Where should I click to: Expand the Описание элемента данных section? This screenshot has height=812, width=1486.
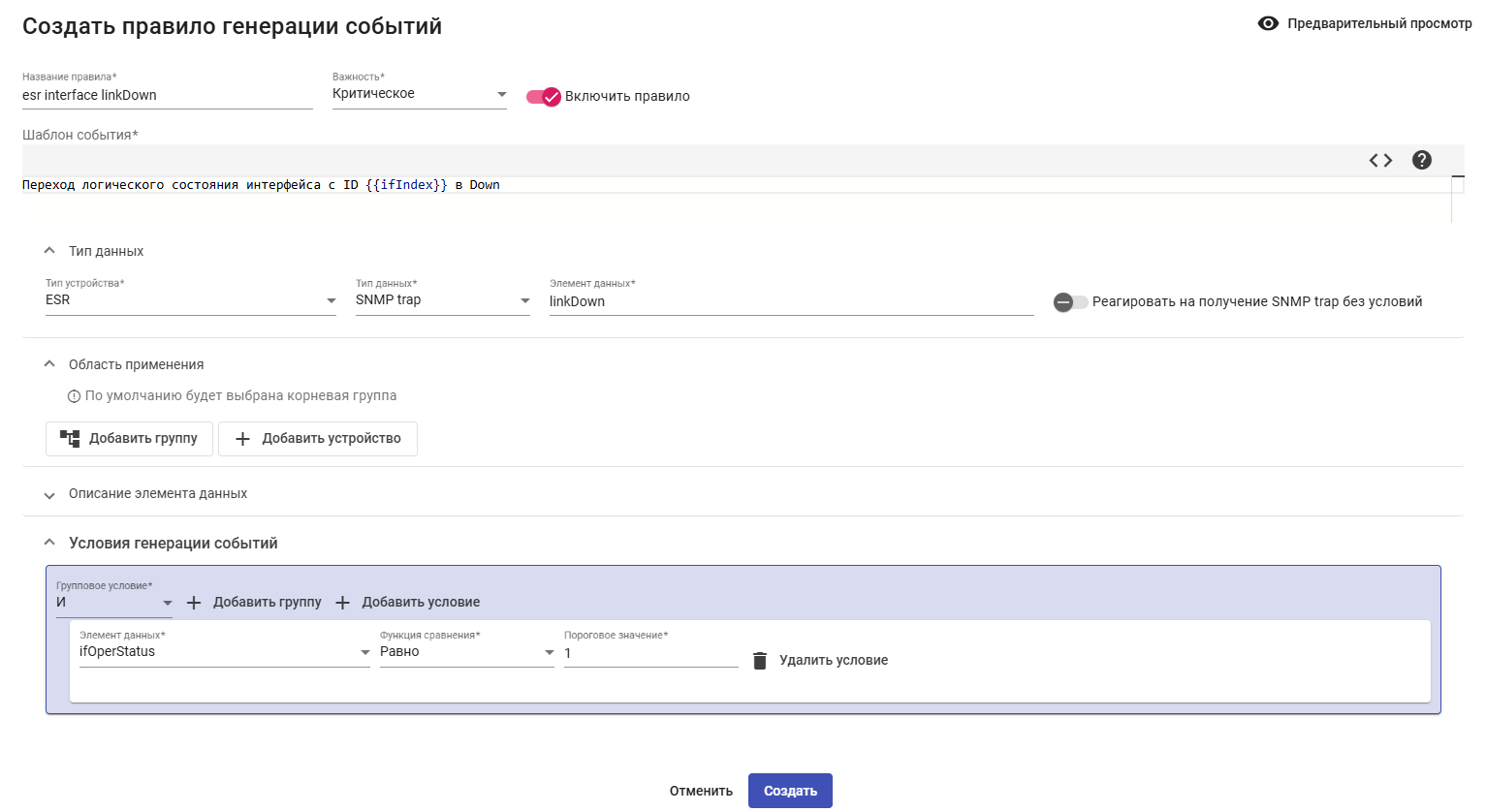49,494
